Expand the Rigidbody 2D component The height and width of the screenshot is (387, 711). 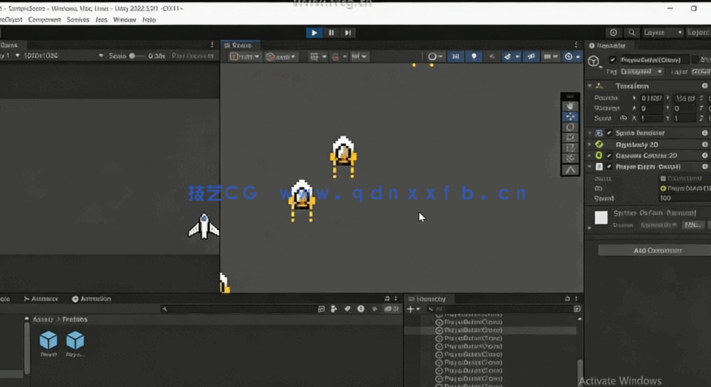click(590, 144)
